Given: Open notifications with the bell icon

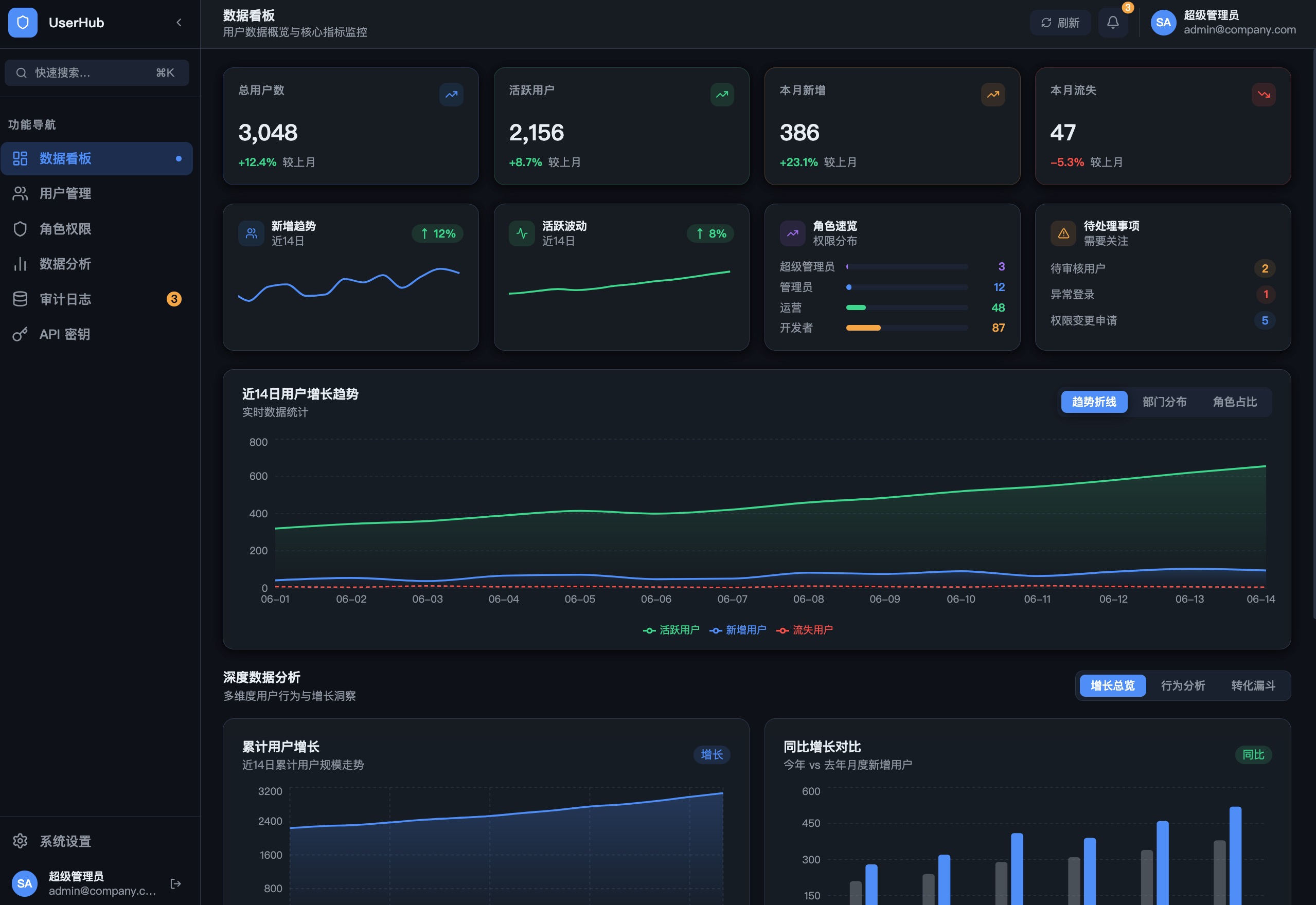Looking at the screenshot, I should (1113, 23).
